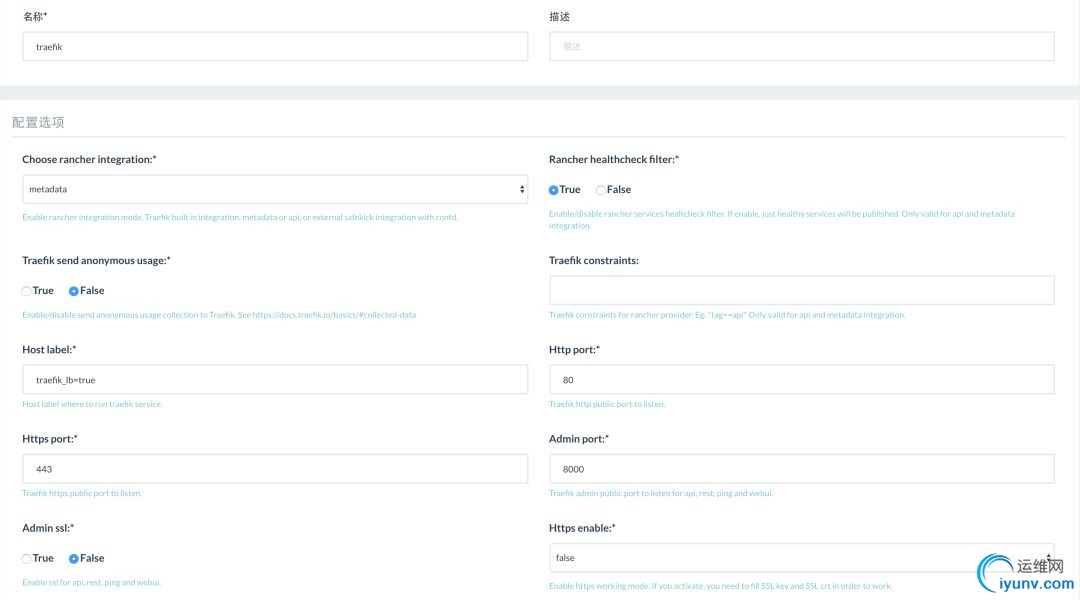Select True for Rancher healthcheck filter
This screenshot has height=600, width=1080.
(553, 190)
